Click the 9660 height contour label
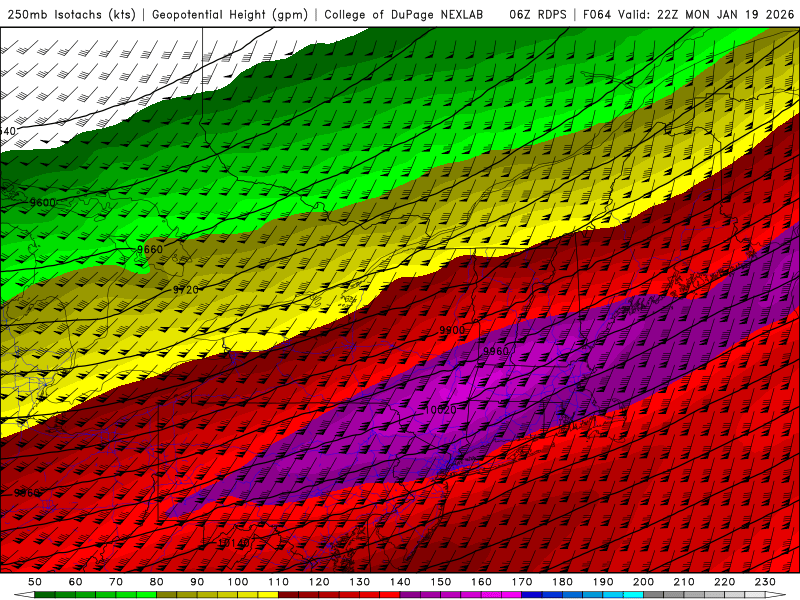The height and width of the screenshot is (600, 800). coord(150,249)
